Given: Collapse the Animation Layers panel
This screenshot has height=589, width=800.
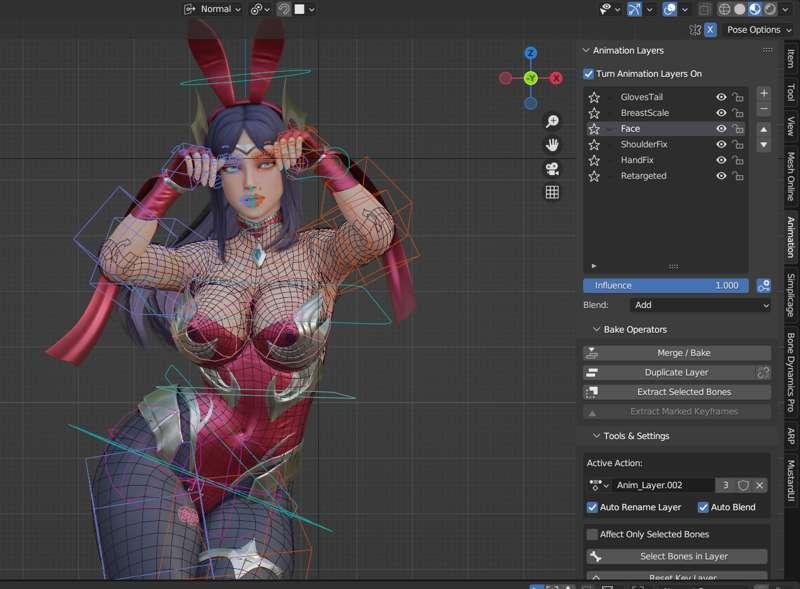Looking at the screenshot, I should pos(586,51).
